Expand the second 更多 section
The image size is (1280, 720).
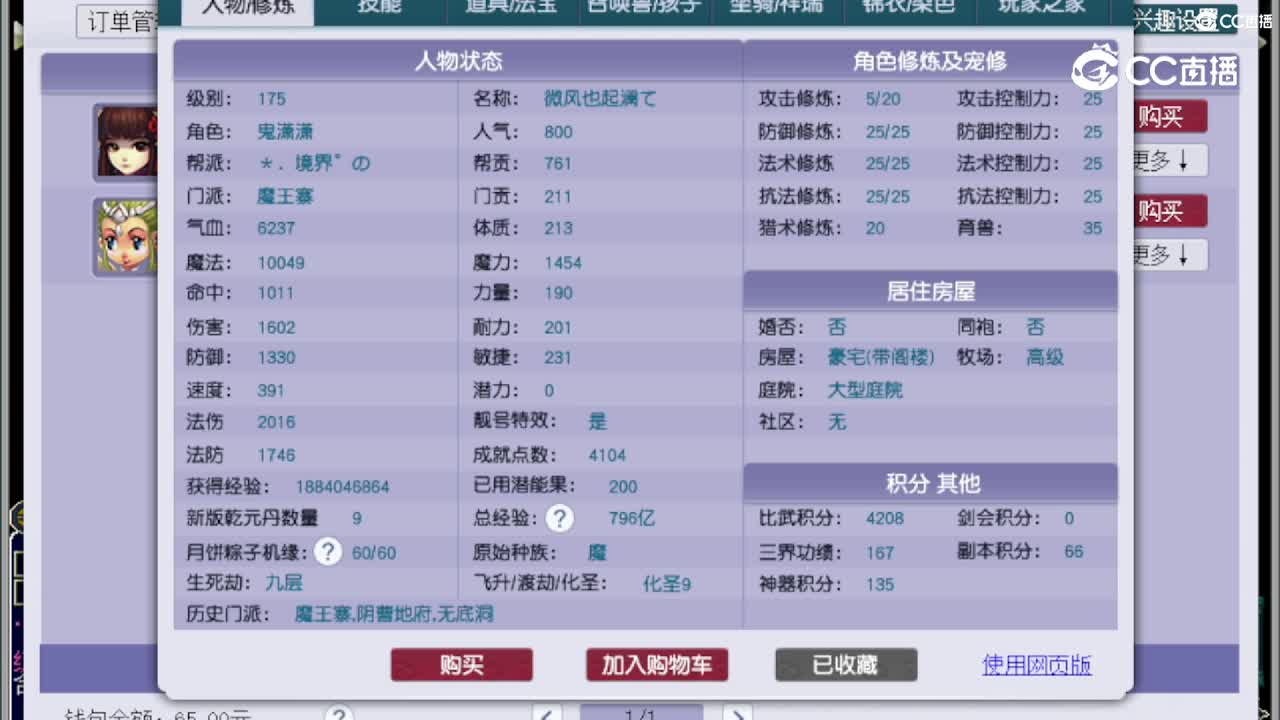(1168, 255)
